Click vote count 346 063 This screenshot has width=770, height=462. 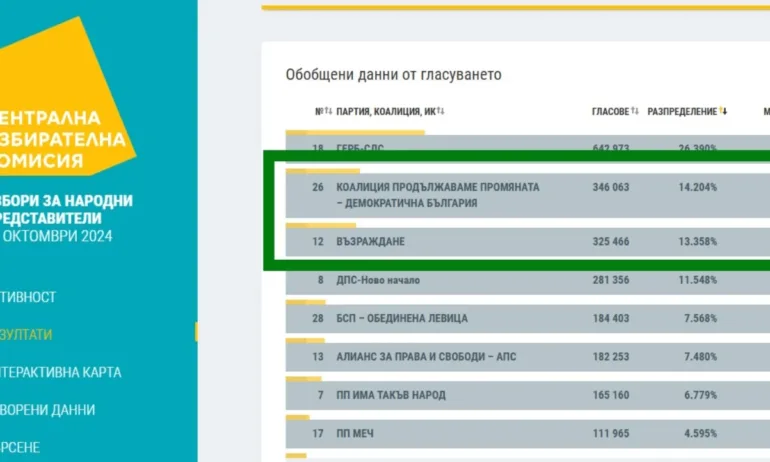(x=610, y=187)
